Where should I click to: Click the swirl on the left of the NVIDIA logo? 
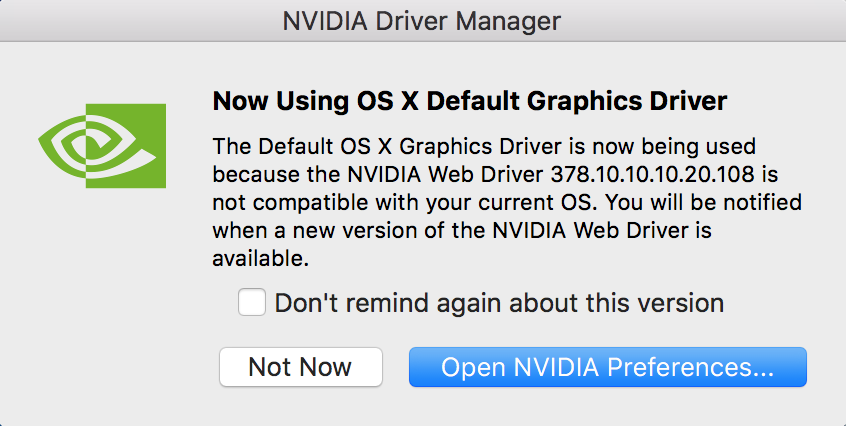click(x=62, y=145)
